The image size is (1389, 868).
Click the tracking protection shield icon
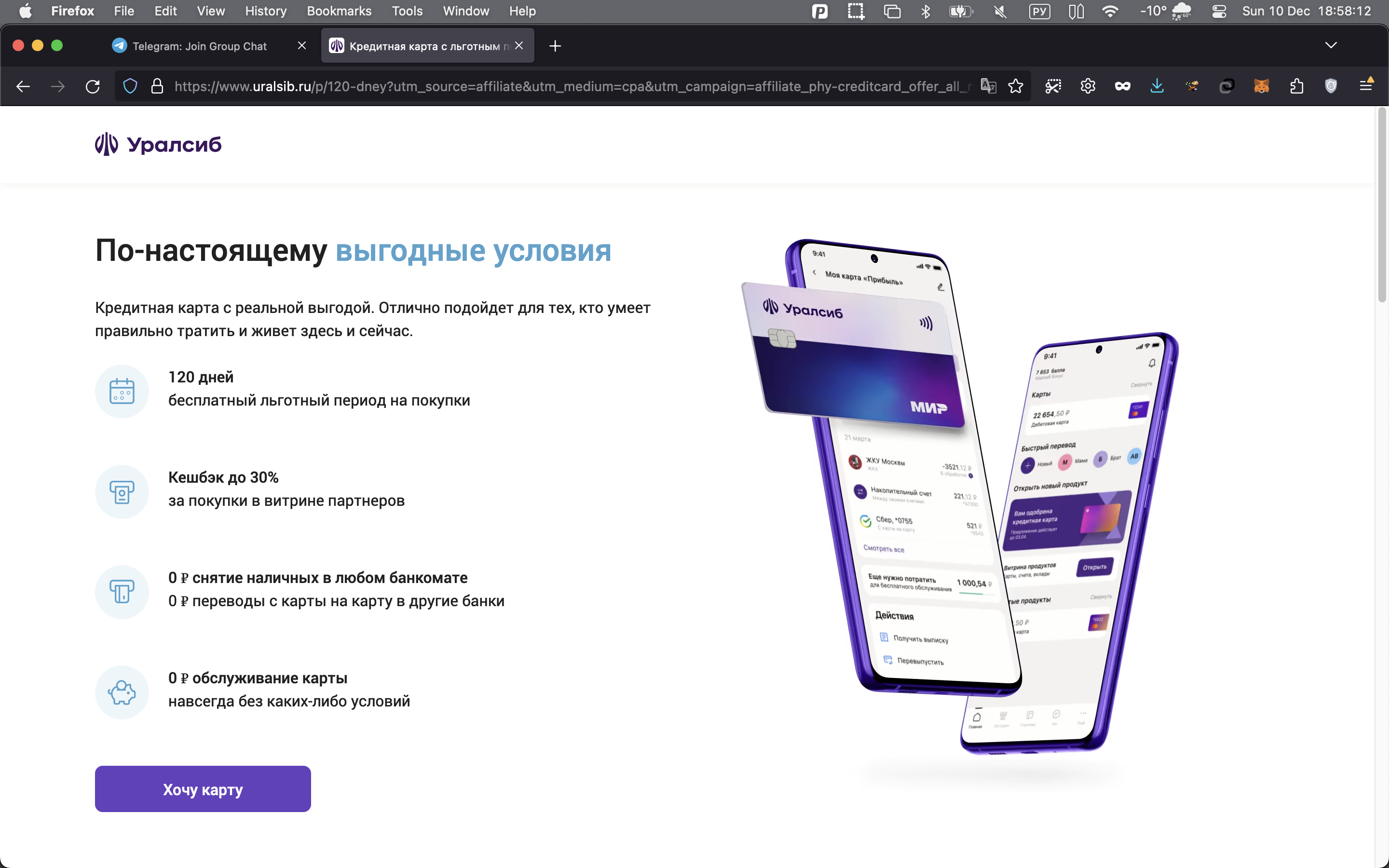(130, 87)
